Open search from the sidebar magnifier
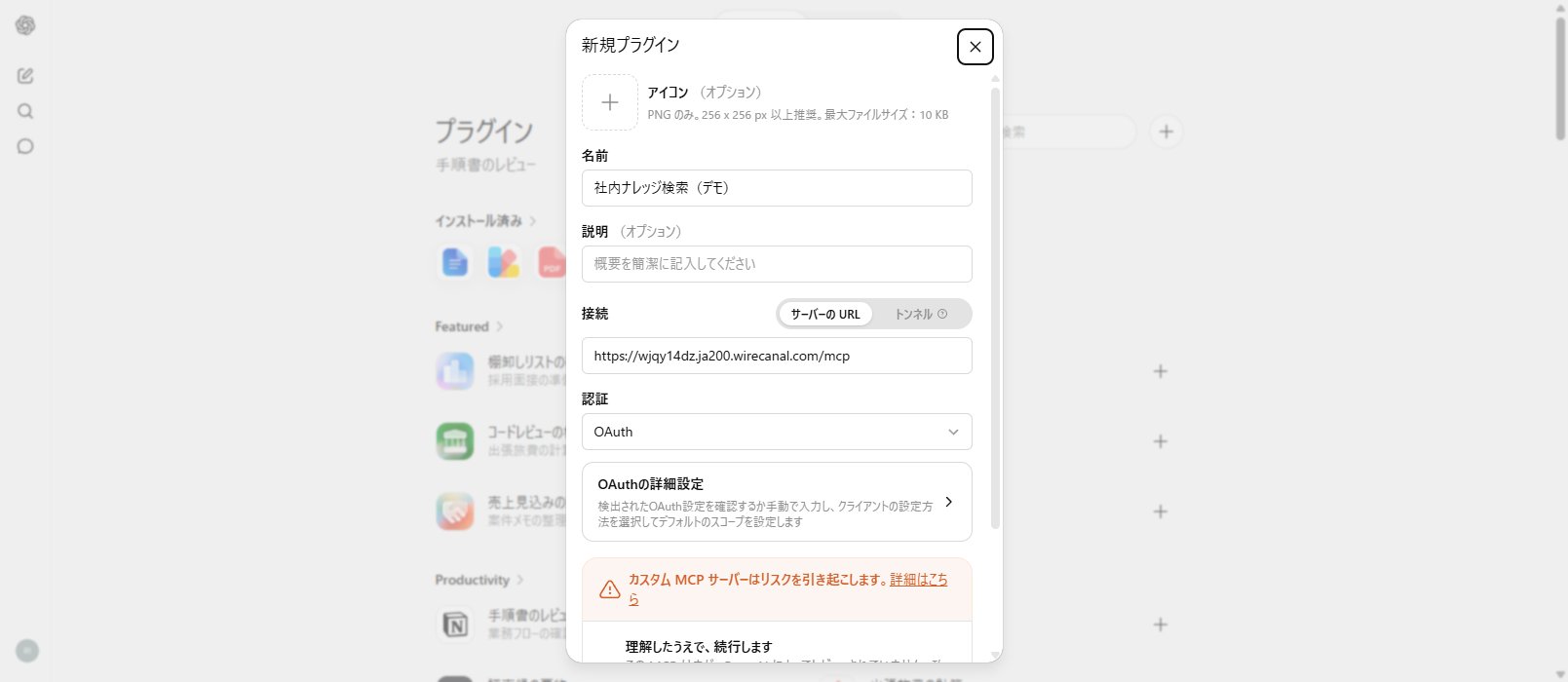The image size is (1568, 682). [x=25, y=111]
